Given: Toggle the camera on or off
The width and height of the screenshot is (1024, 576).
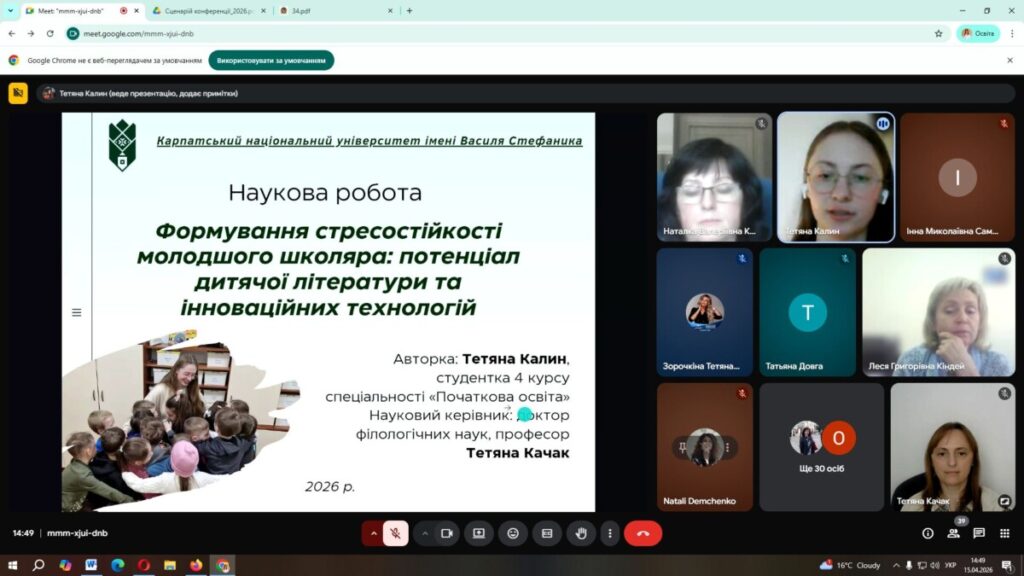Looking at the screenshot, I should (447, 533).
